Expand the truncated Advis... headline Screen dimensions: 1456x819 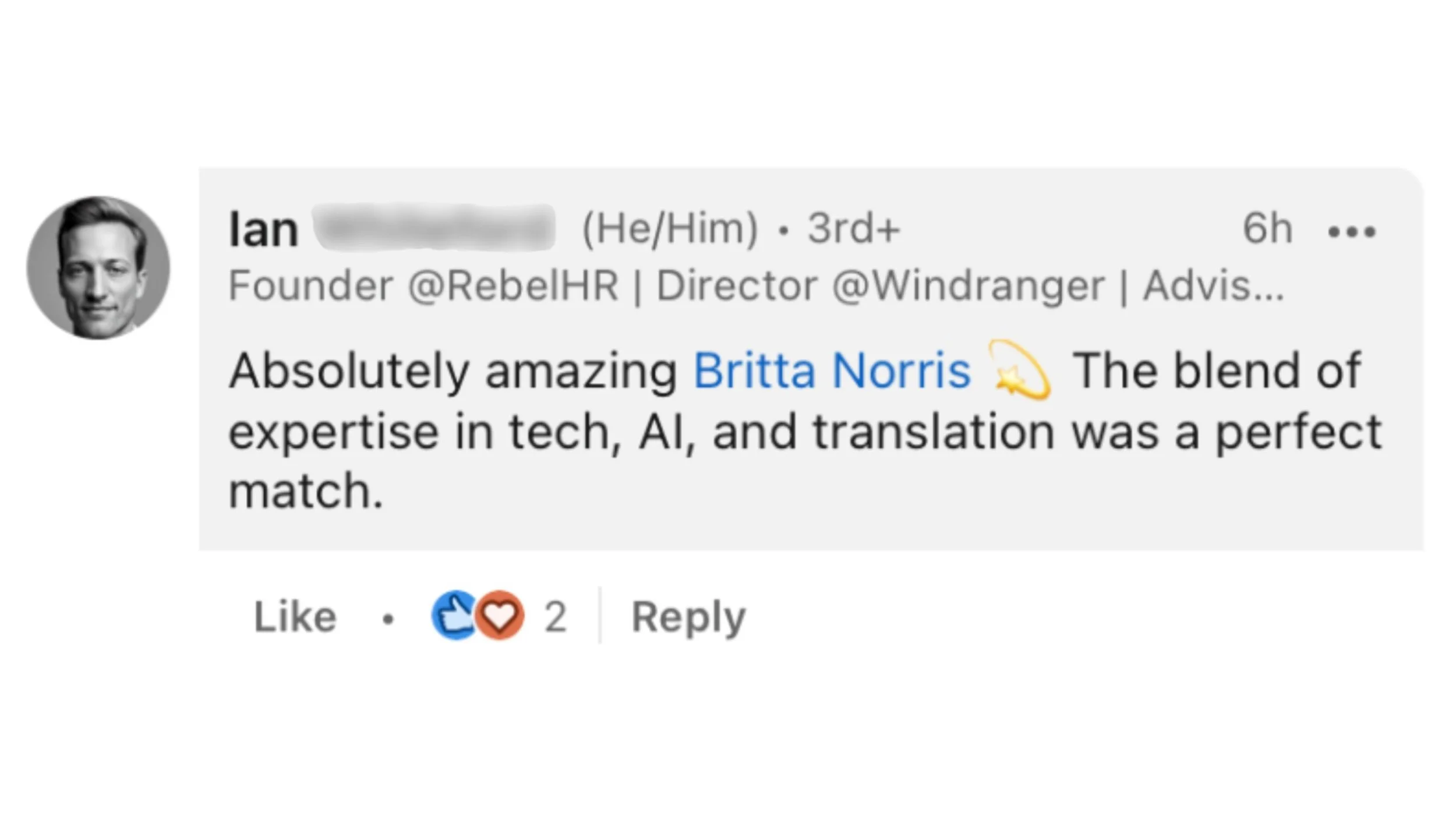[x=1213, y=285]
